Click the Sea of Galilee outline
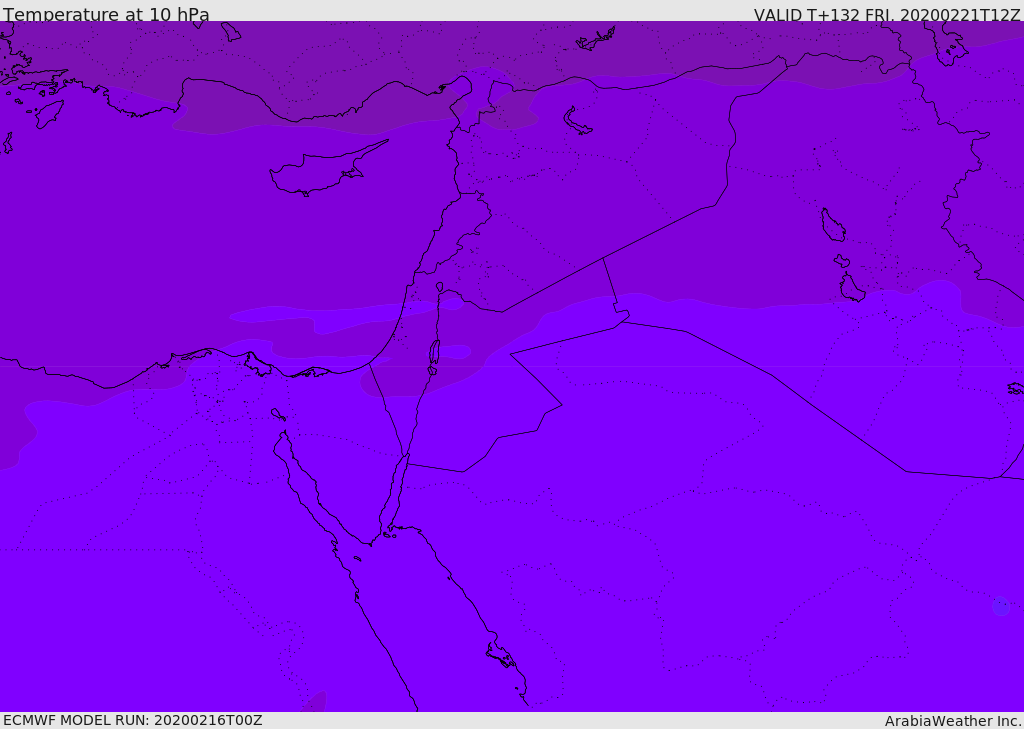The height and width of the screenshot is (729, 1024). [439, 287]
